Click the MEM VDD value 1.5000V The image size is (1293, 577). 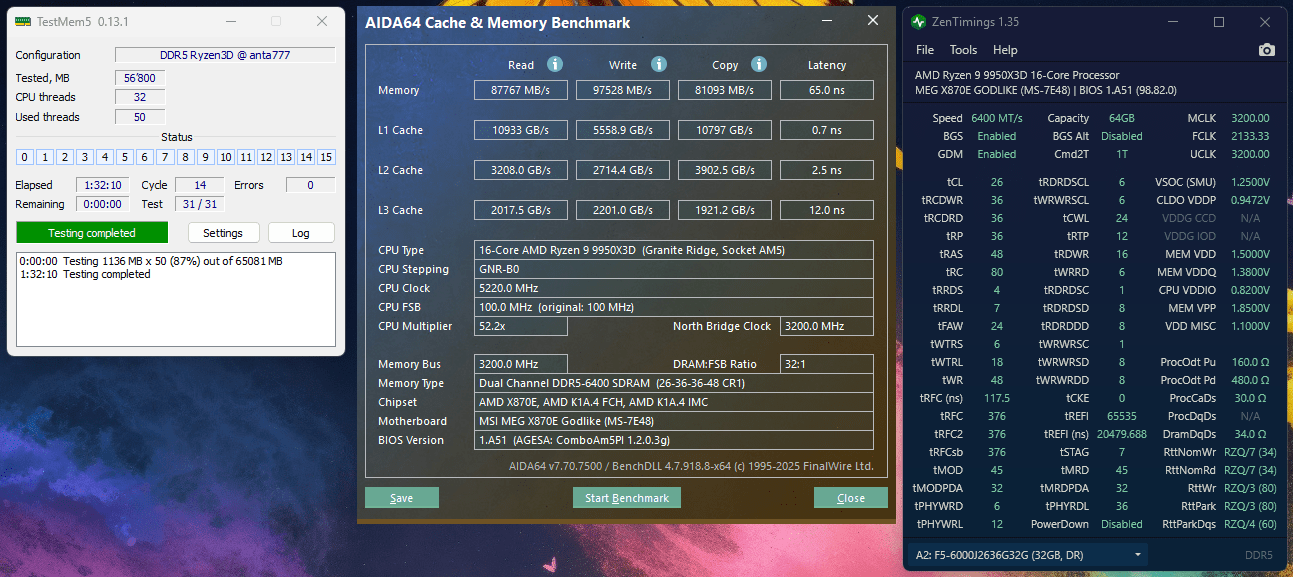point(1248,254)
